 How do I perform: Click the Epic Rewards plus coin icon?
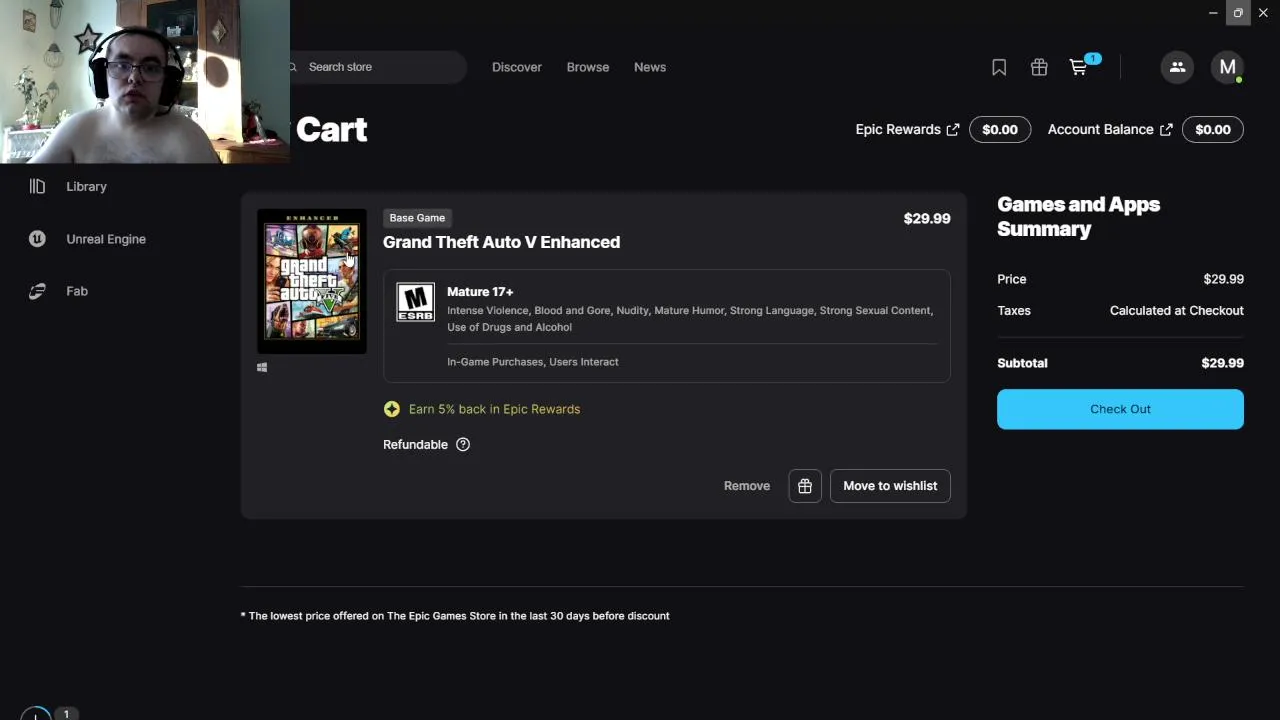click(x=392, y=409)
